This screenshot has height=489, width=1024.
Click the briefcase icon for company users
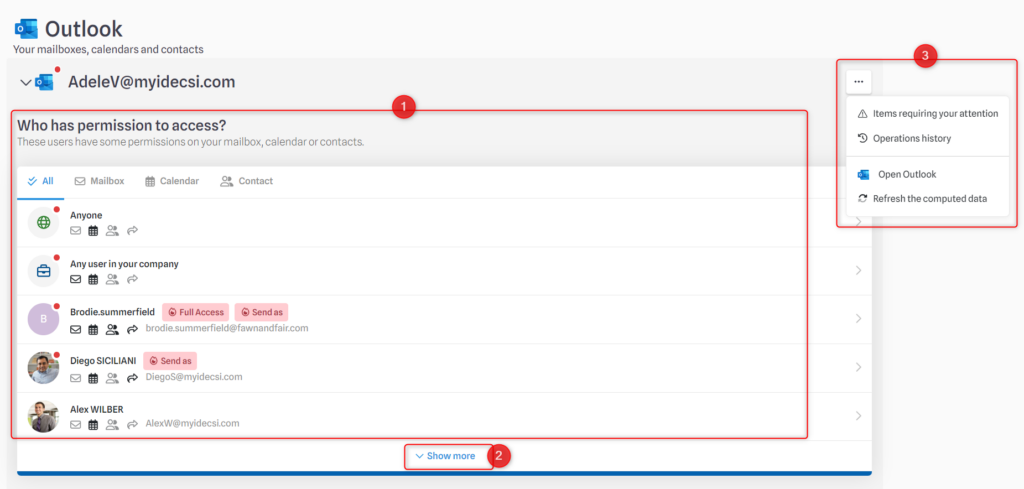(44, 272)
